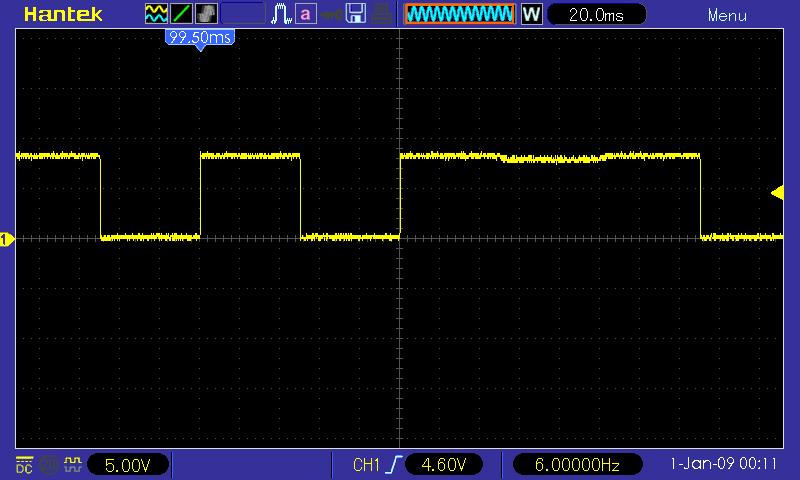
Task: Click the pink letter 'a' auto-mode icon
Action: click(306, 14)
